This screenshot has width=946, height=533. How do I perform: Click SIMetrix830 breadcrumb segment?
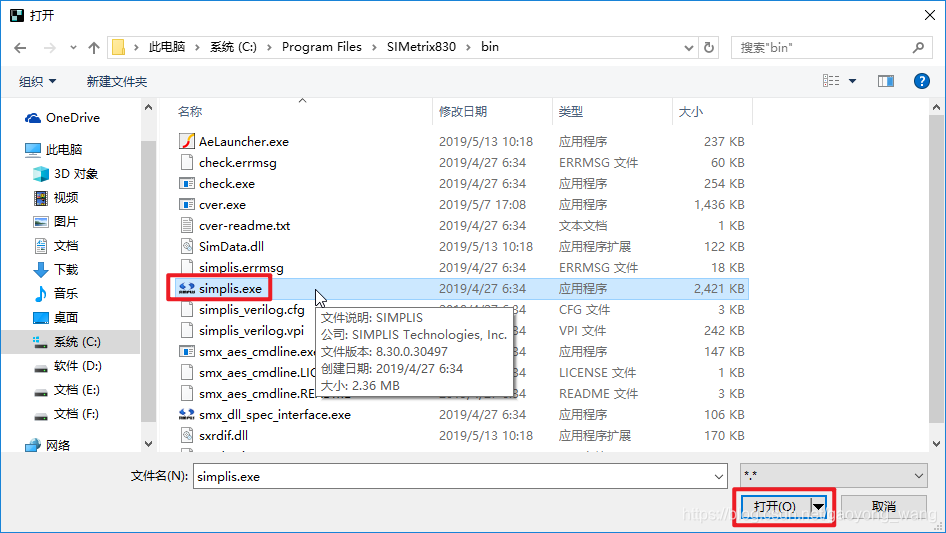[421, 47]
